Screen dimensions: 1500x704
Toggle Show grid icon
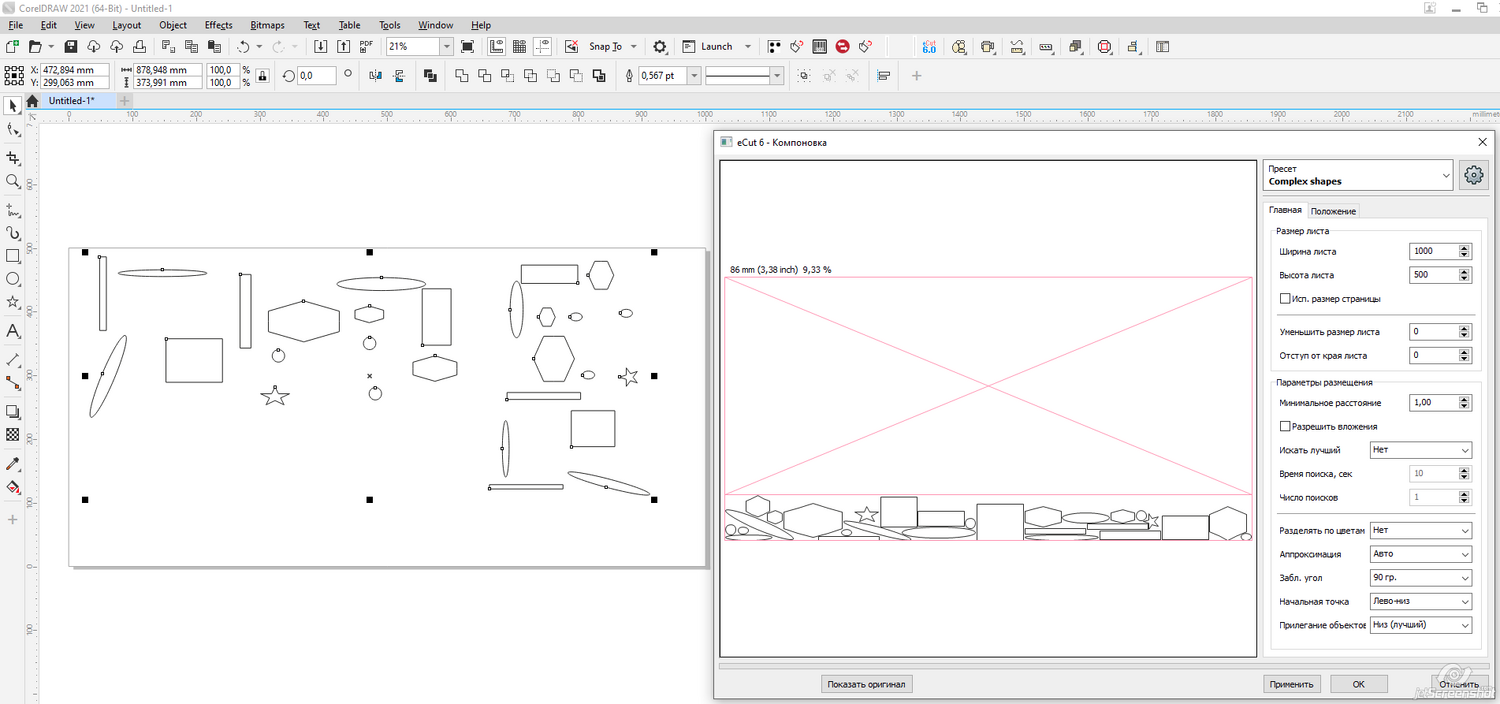(520, 46)
